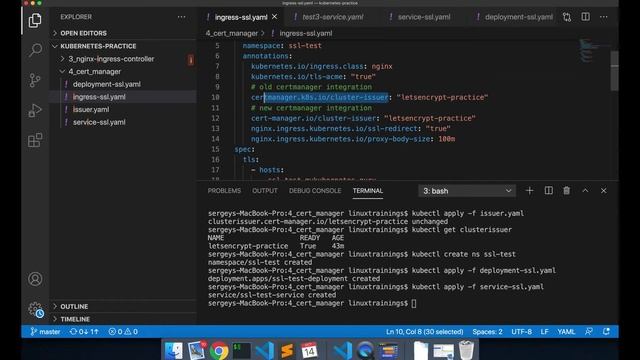Kill terminal with the trash icon

tap(567, 191)
